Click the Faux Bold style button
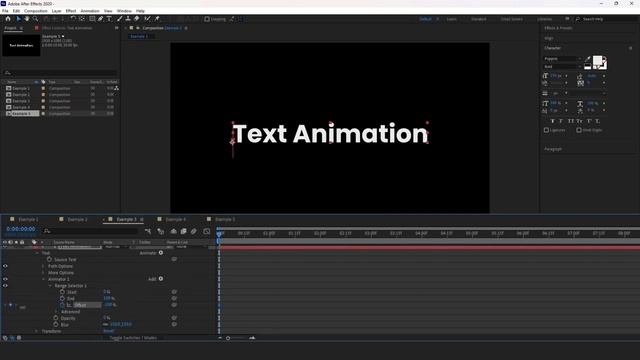This screenshot has width=640, height=360. (553, 121)
